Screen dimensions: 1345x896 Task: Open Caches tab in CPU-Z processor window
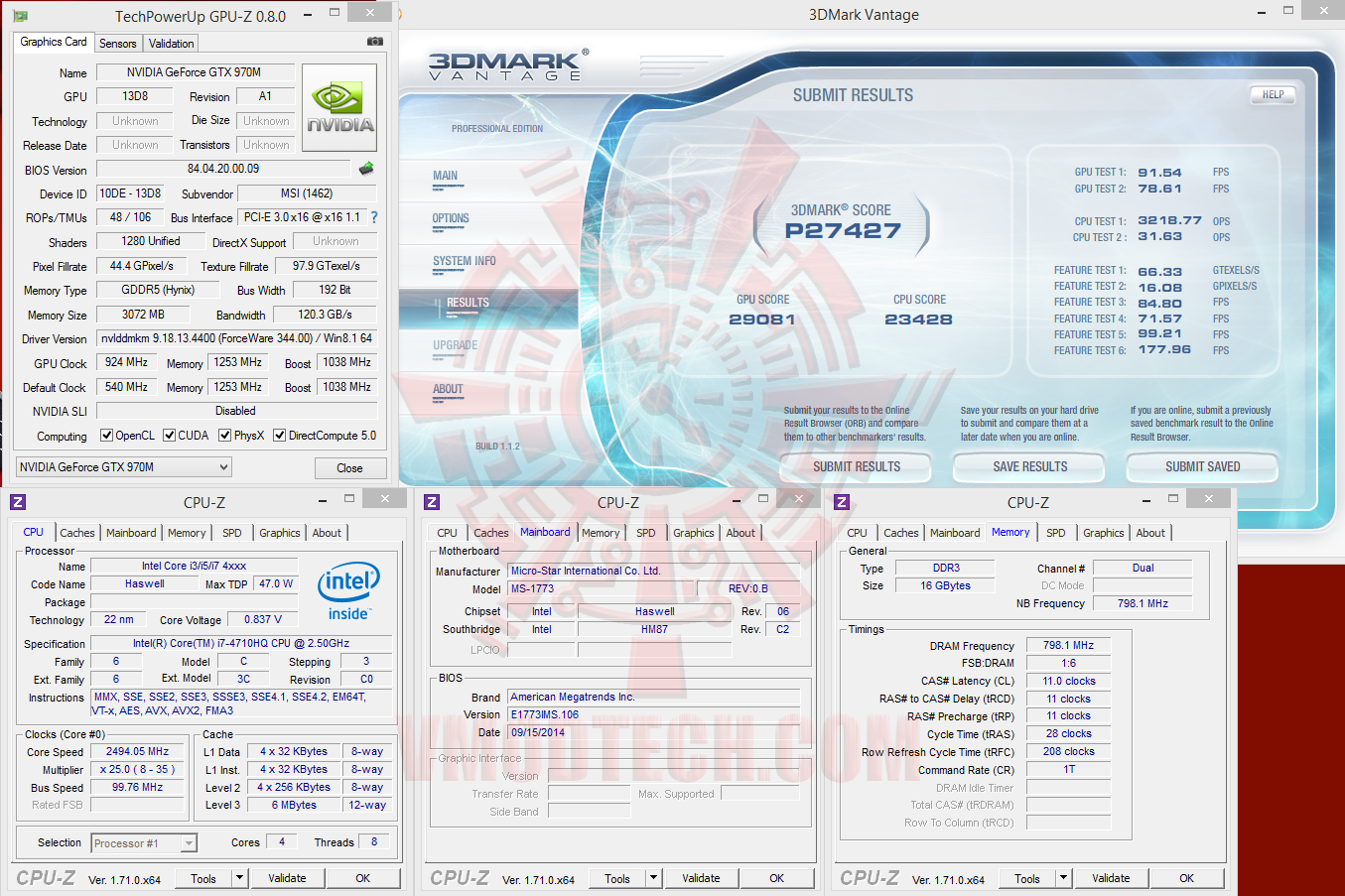coord(77,533)
